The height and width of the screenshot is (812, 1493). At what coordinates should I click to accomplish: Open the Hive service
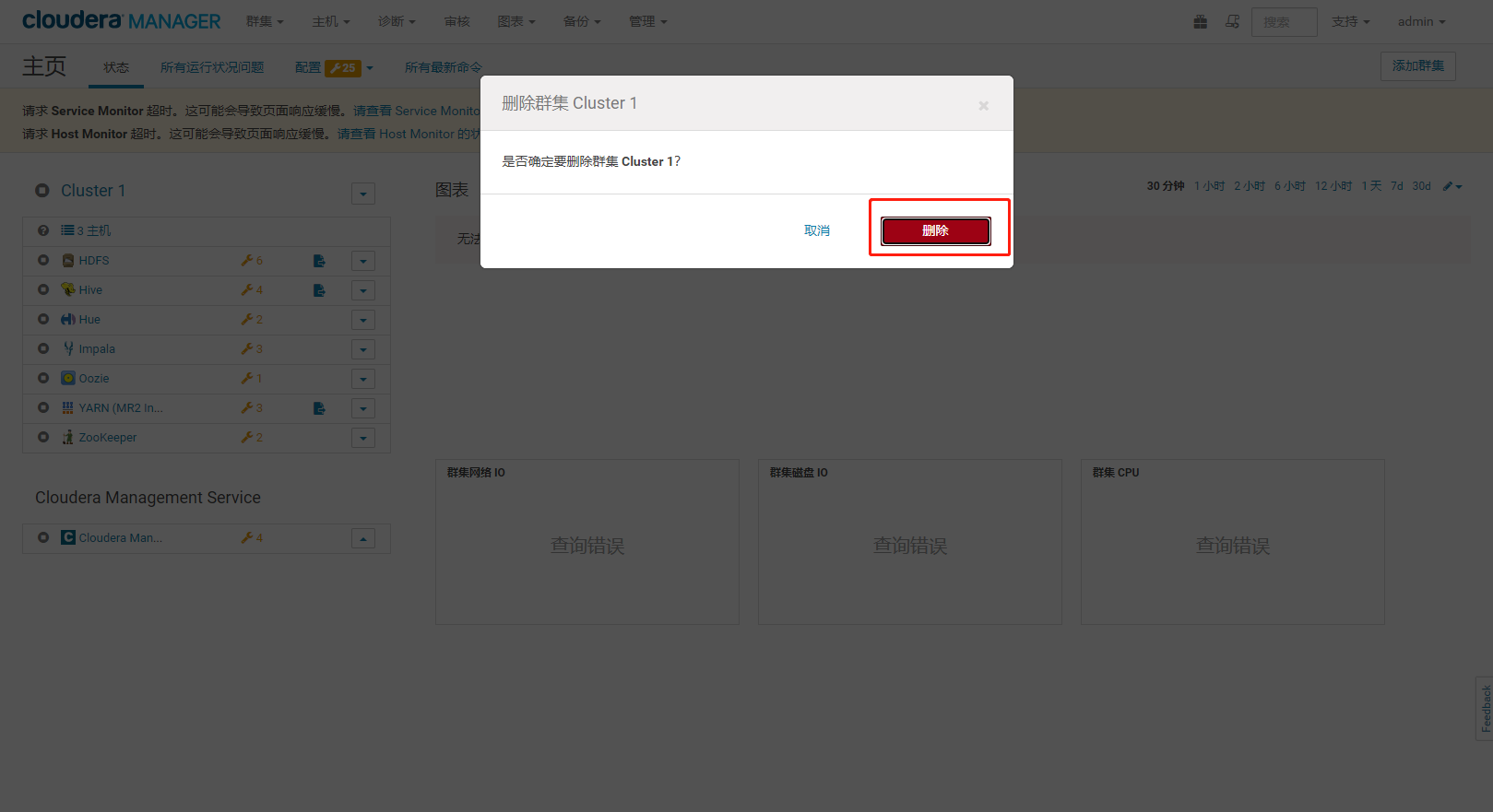(90, 290)
